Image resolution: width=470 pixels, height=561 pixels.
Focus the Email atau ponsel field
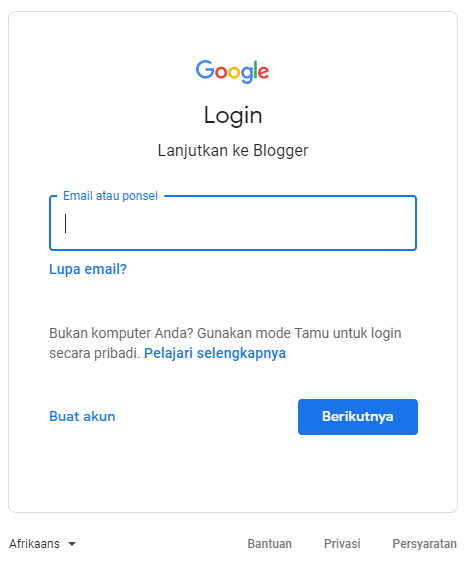[x=233, y=223]
